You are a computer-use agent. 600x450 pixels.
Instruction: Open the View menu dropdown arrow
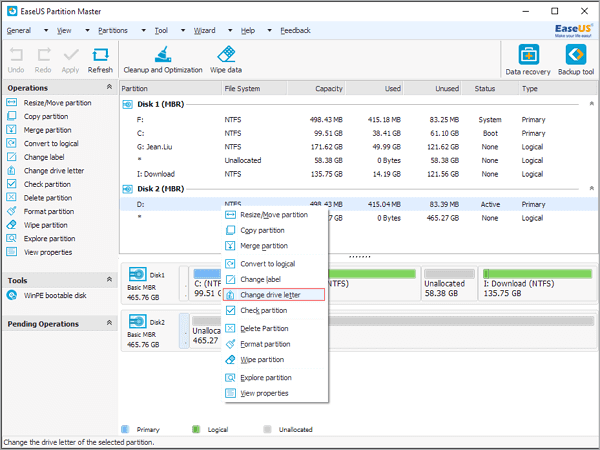point(87,30)
